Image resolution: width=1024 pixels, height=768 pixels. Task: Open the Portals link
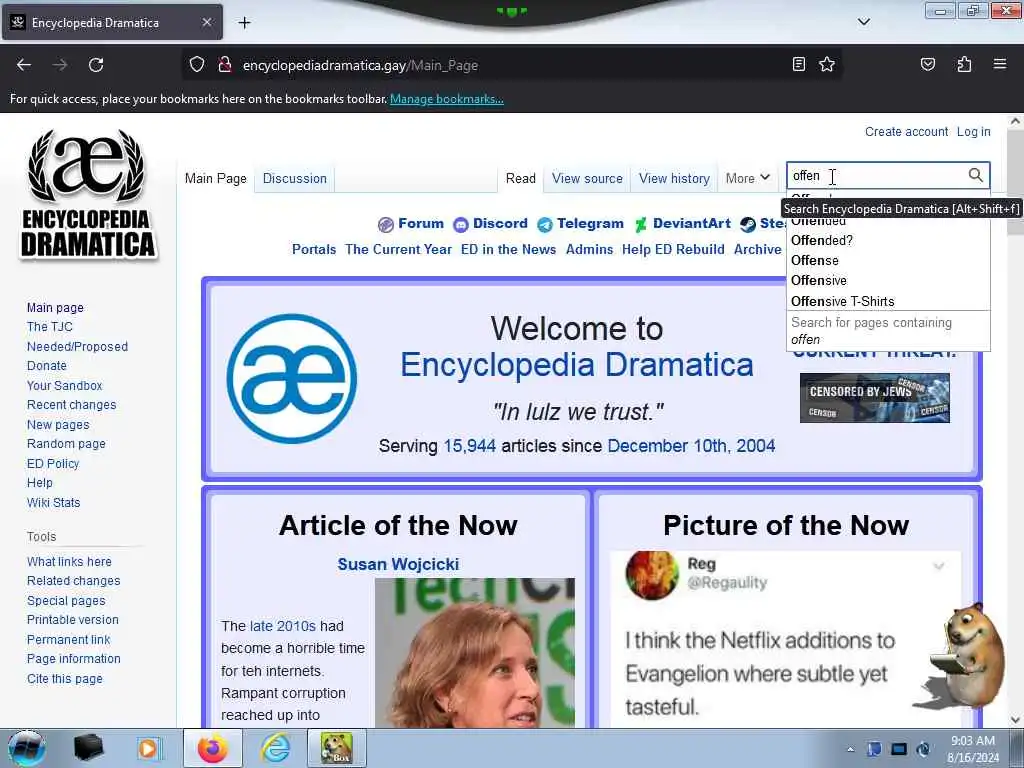[x=313, y=249]
